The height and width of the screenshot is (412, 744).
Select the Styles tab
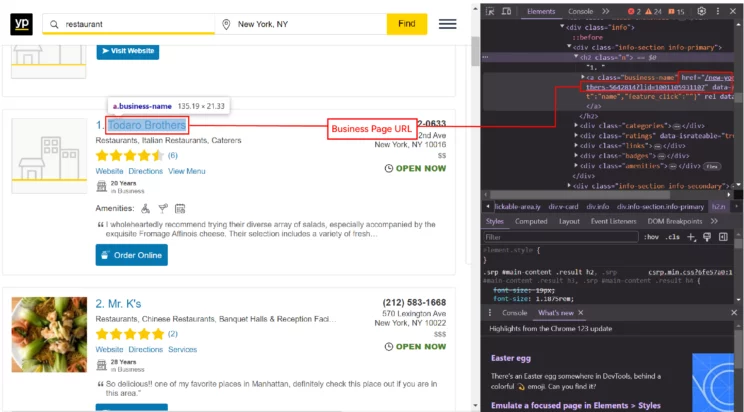pyautogui.click(x=494, y=221)
